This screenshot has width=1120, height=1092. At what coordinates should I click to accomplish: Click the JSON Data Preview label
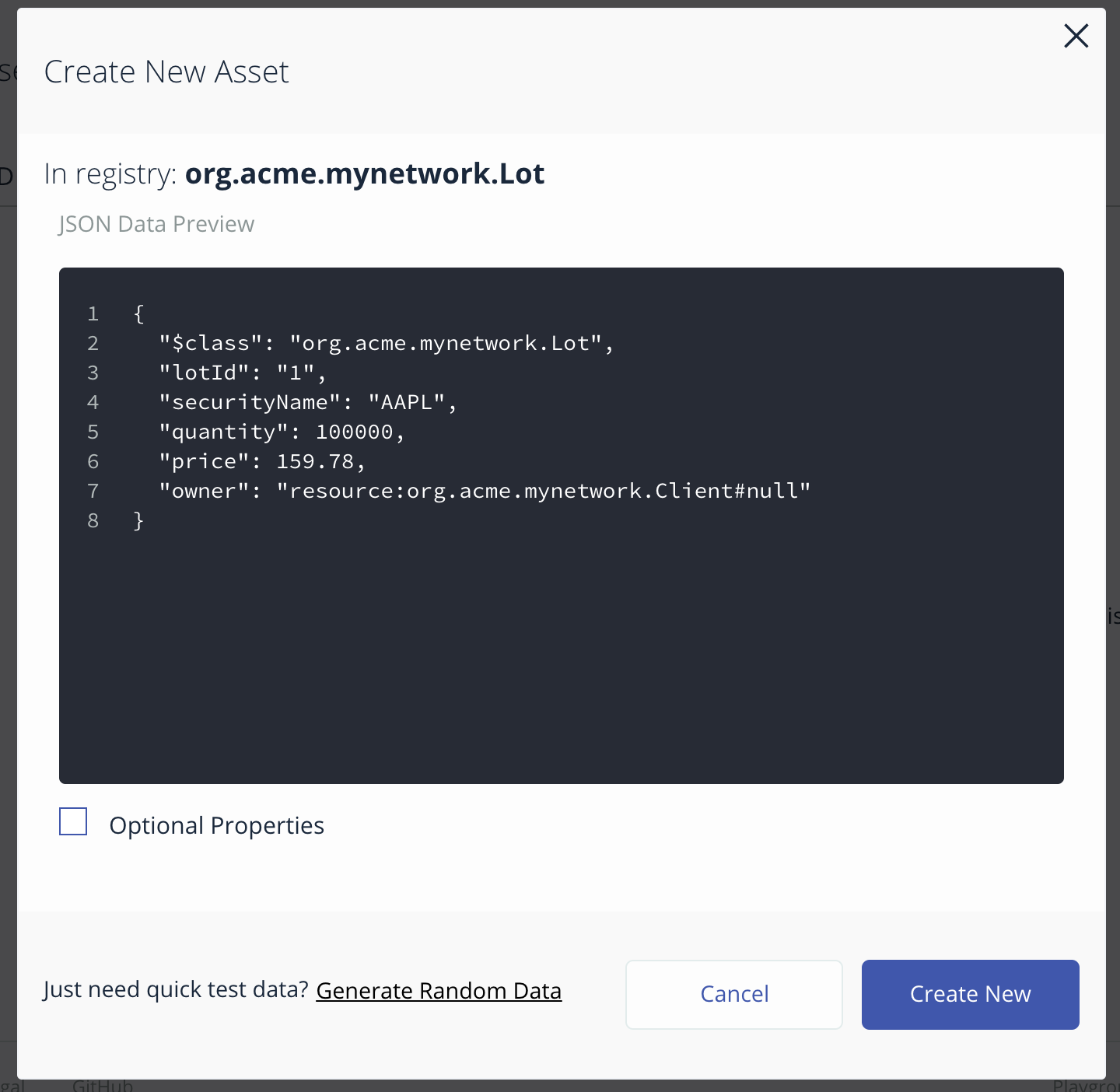156,224
